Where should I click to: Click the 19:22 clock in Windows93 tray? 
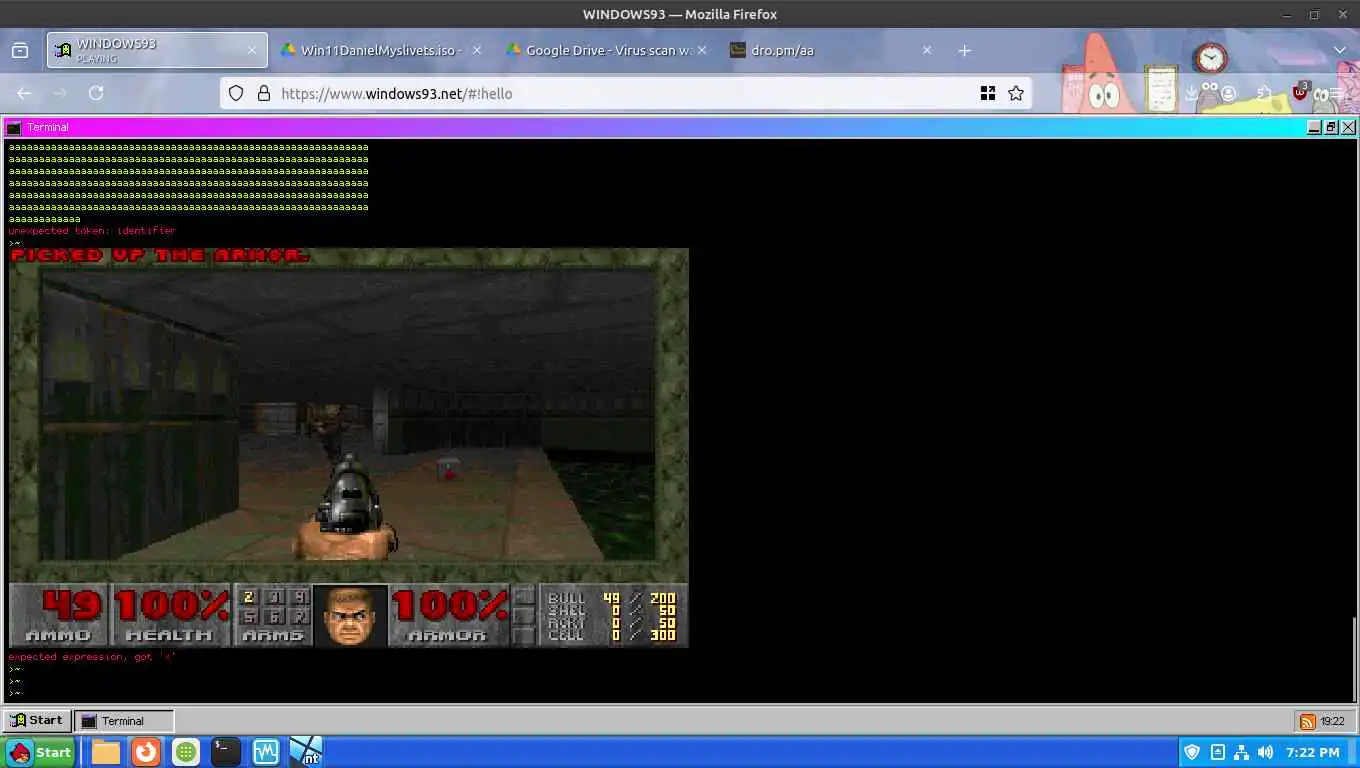tap(1332, 721)
